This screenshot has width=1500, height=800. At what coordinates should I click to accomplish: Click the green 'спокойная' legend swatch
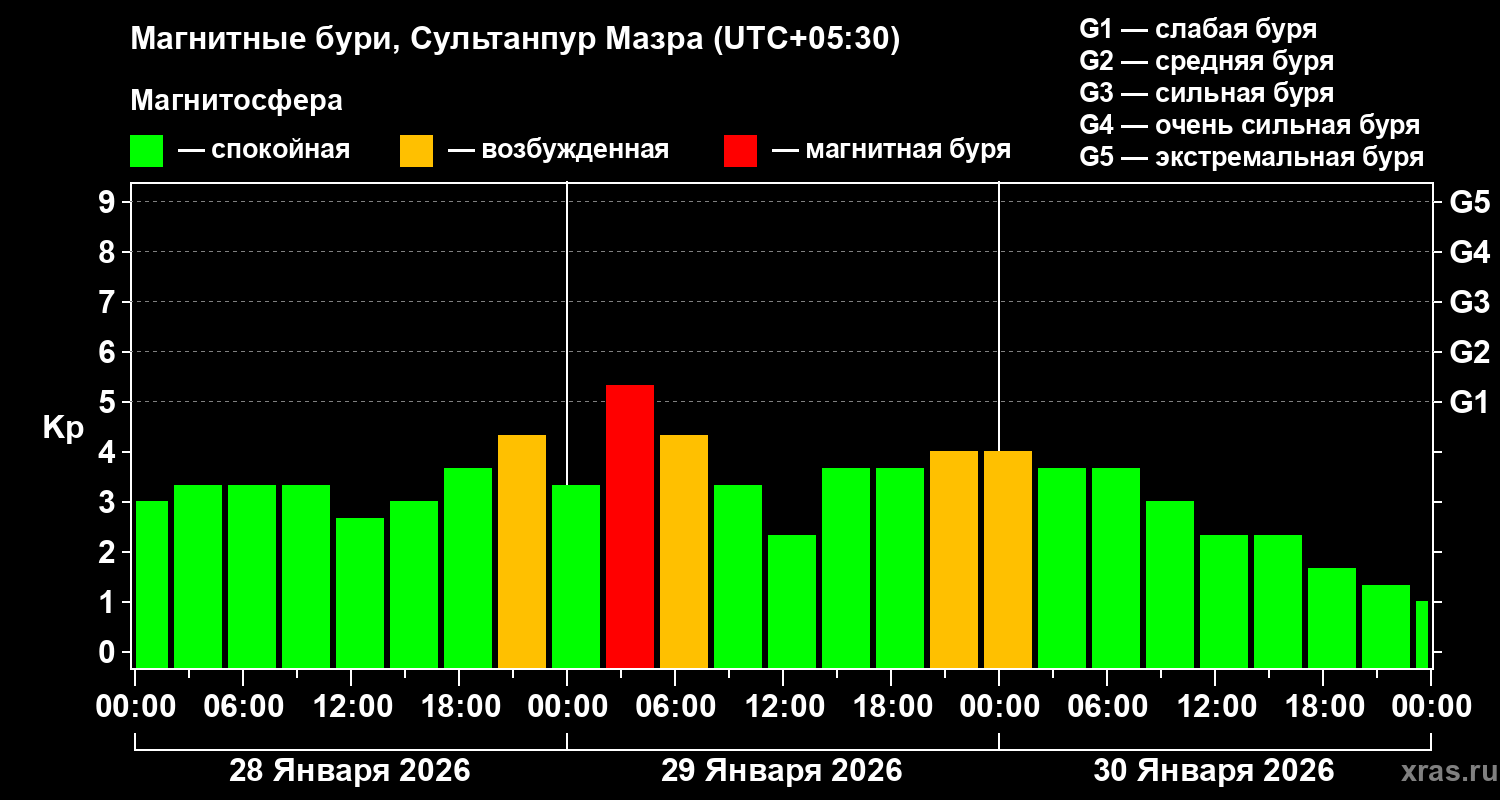tap(146, 151)
